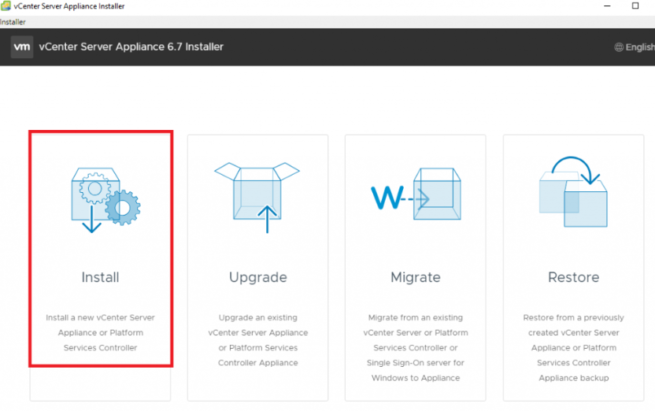Click the vm logo in header

click(x=22, y=47)
